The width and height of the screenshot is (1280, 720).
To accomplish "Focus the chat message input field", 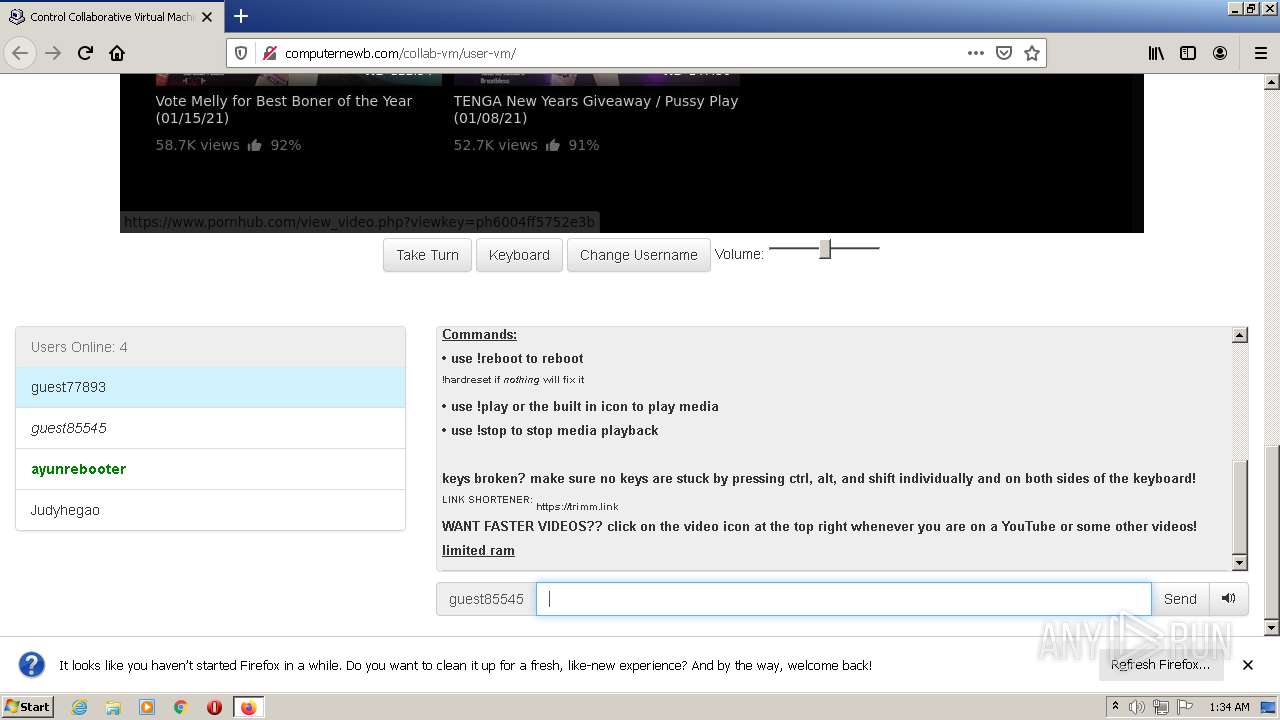I will click(843, 599).
